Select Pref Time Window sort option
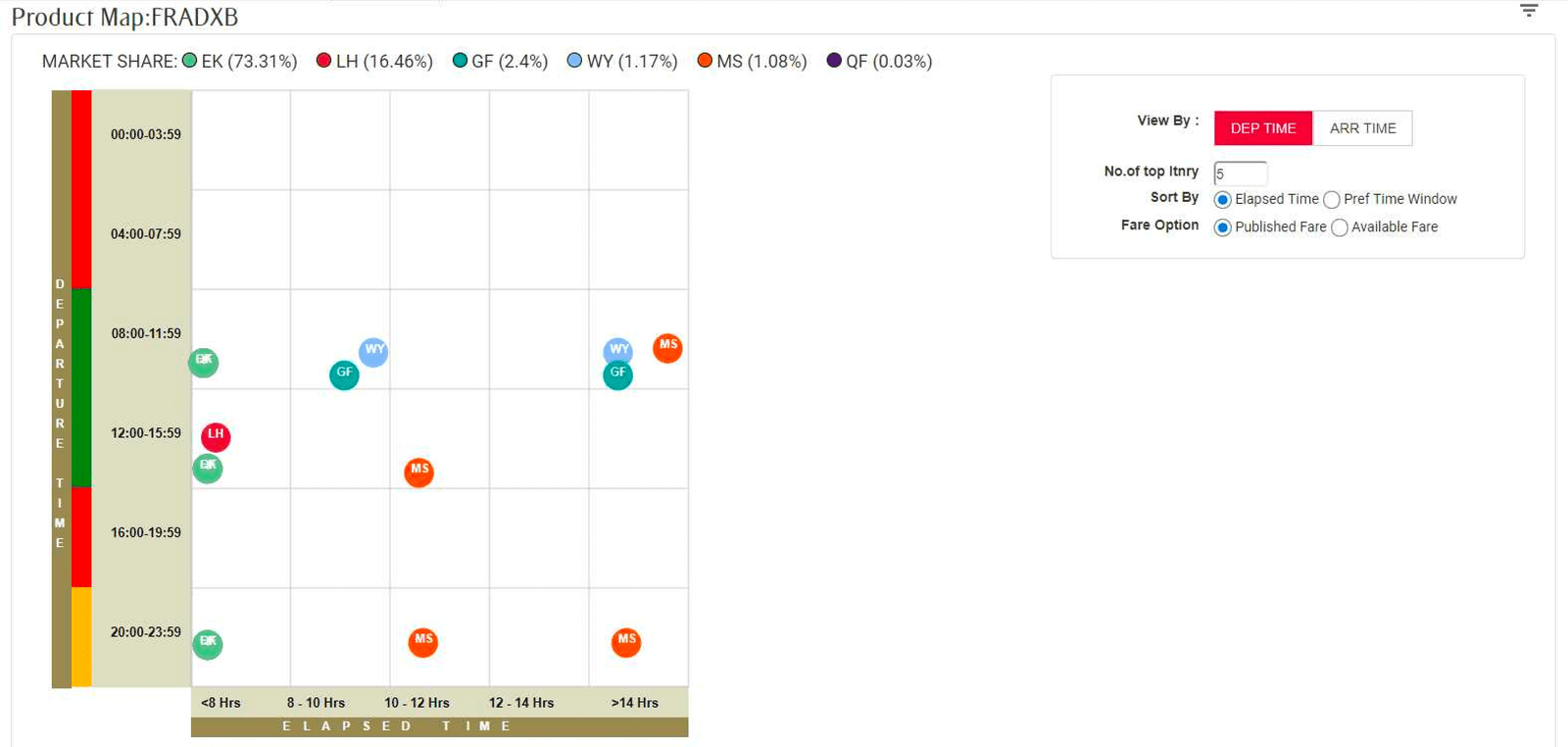 (x=1331, y=200)
